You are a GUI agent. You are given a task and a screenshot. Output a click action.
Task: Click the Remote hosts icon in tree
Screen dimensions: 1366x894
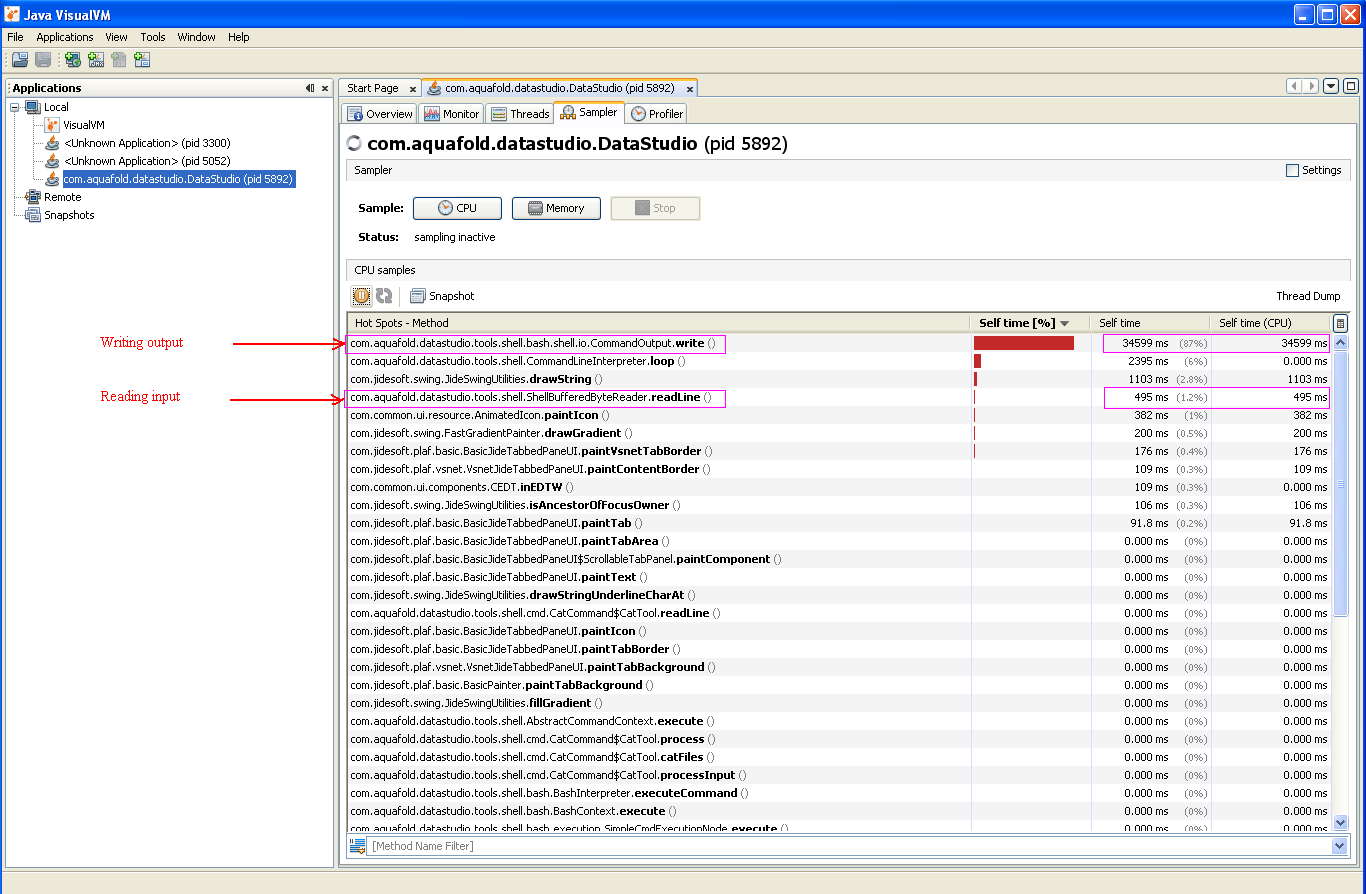coord(33,197)
